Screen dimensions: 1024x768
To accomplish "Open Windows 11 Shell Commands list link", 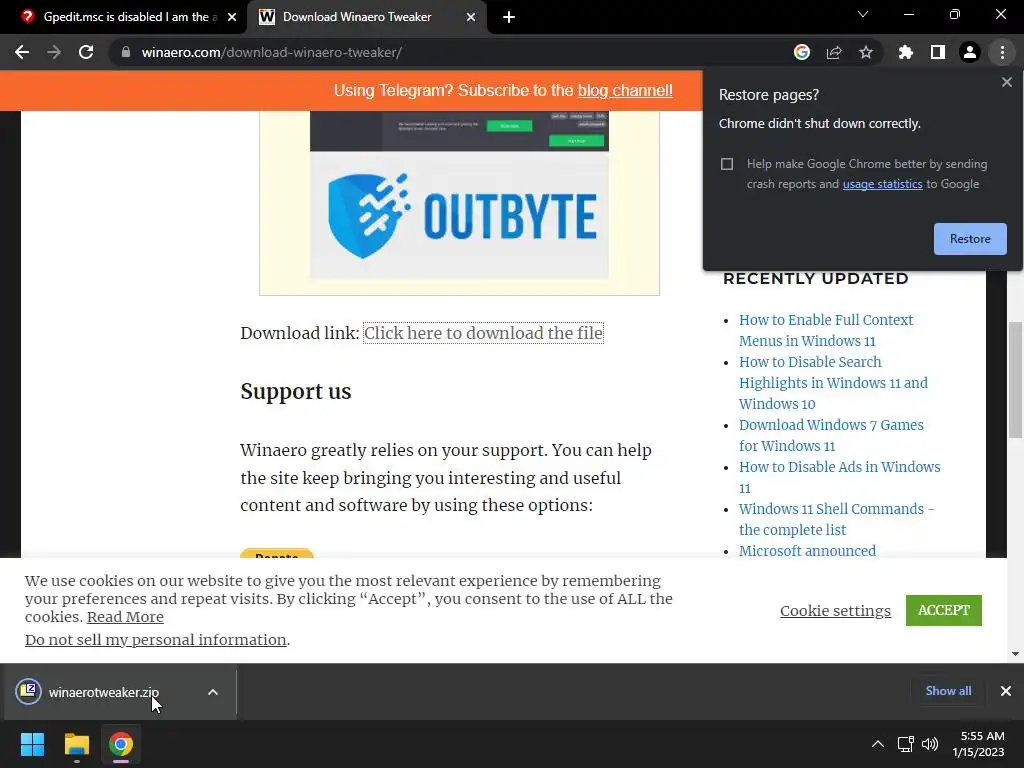I will 836,519.
